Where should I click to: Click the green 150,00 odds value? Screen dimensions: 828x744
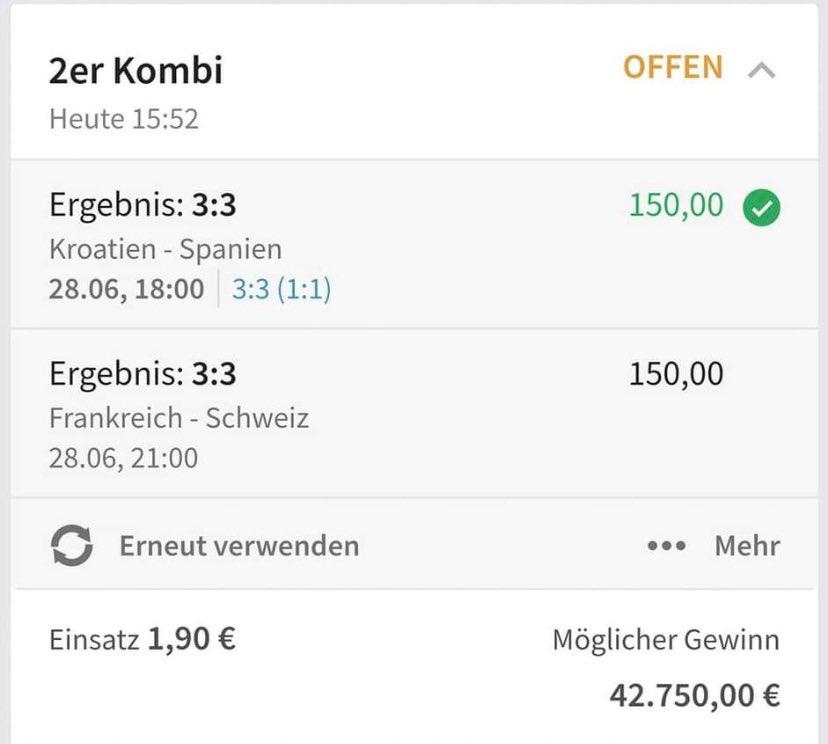pyautogui.click(x=676, y=205)
